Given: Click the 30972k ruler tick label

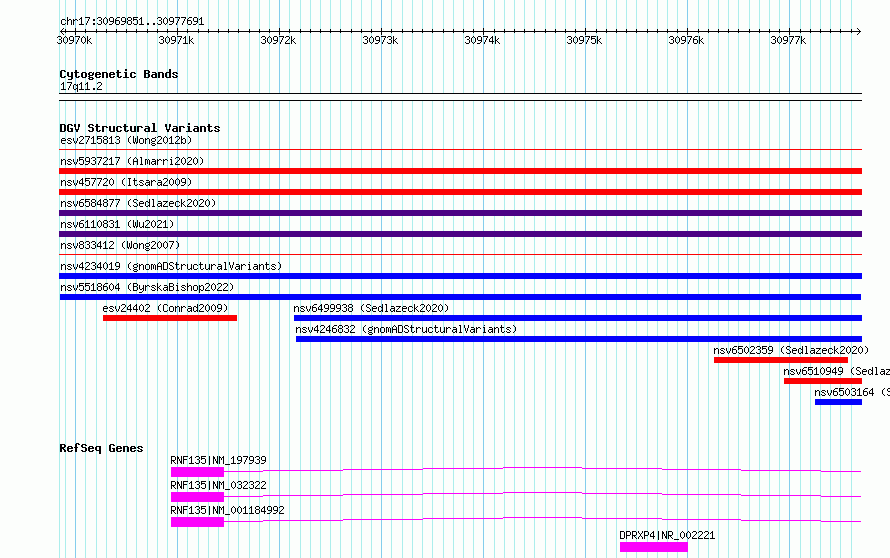Looking at the screenshot, I should coord(278,40).
